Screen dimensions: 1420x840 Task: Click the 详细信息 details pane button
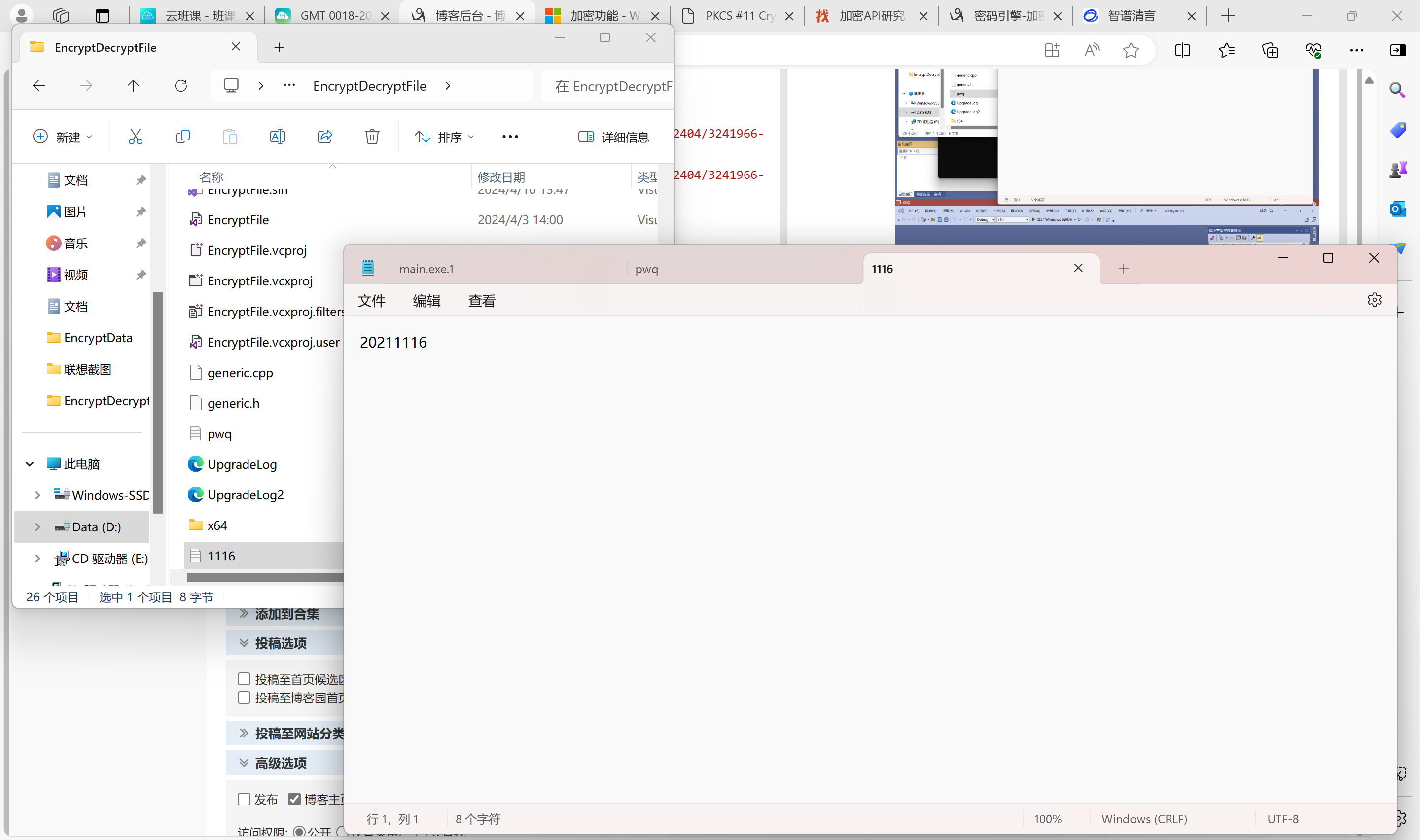[x=613, y=137]
